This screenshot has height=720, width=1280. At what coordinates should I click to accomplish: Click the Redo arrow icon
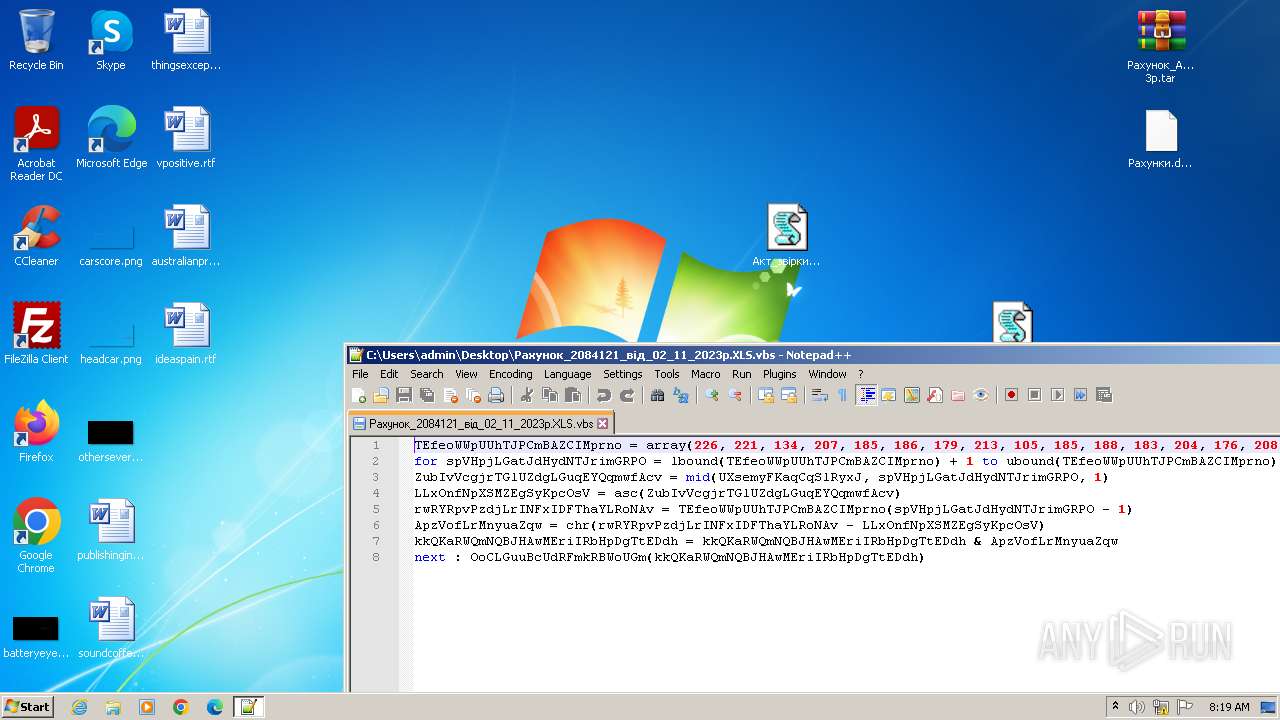click(x=627, y=395)
